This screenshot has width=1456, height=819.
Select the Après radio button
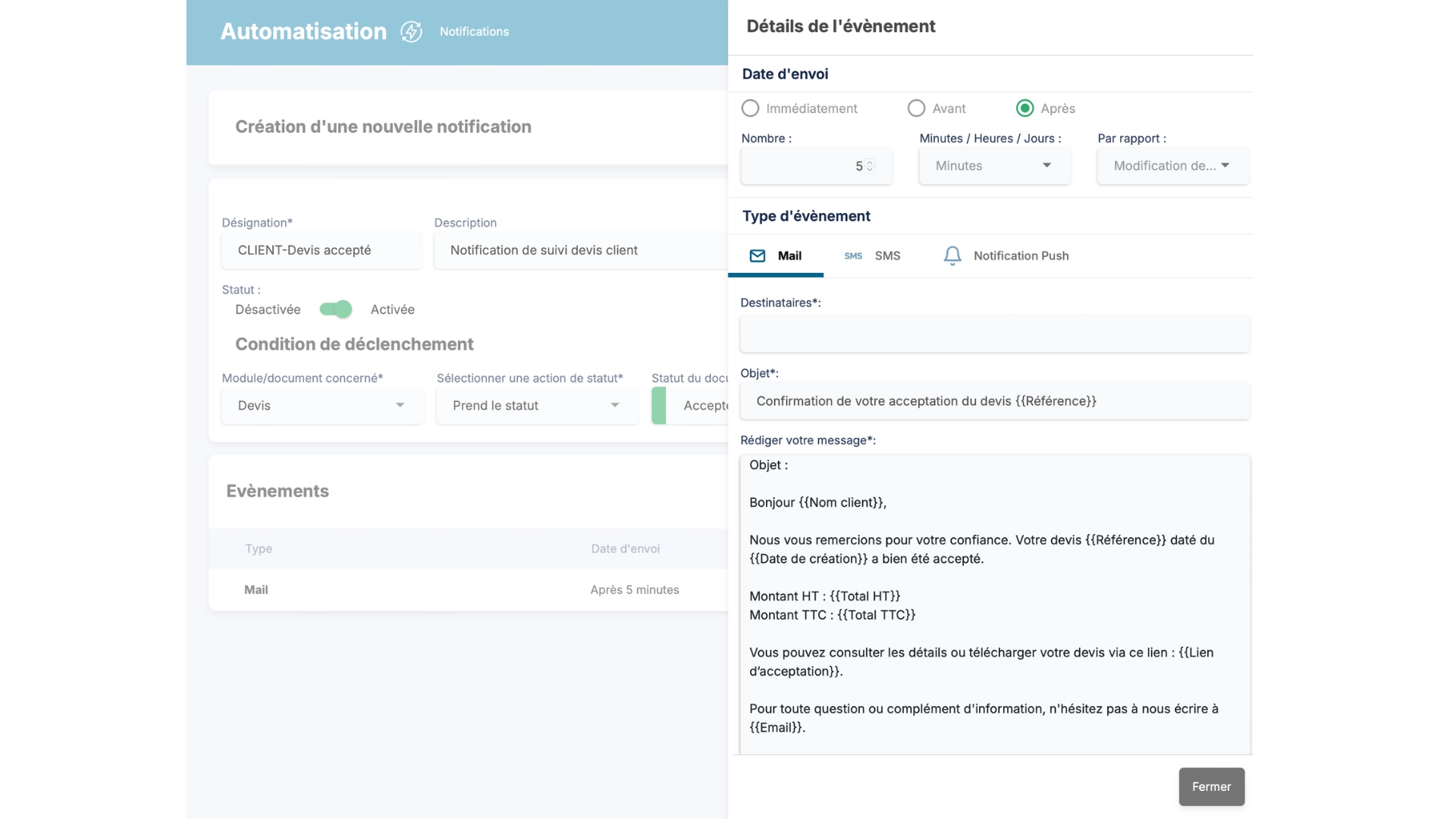point(1025,108)
